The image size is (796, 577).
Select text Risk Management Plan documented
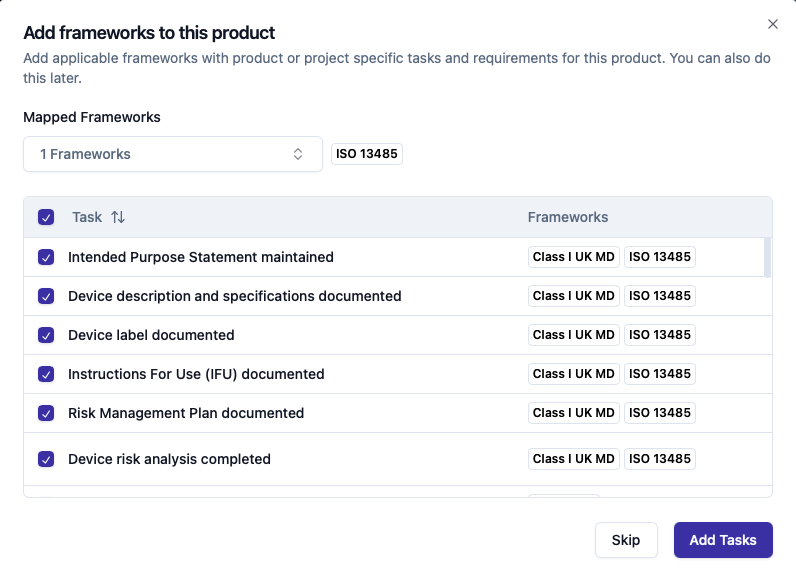tap(186, 414)
